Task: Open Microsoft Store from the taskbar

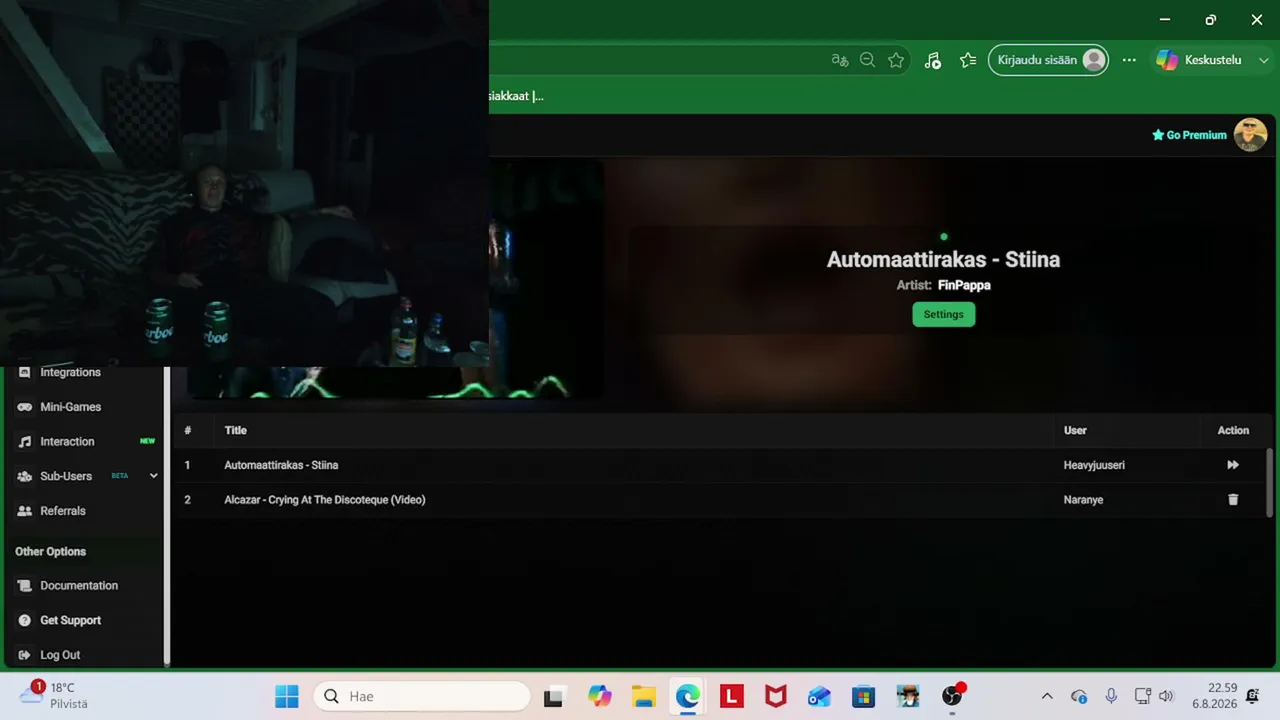Action: [864, 696]
